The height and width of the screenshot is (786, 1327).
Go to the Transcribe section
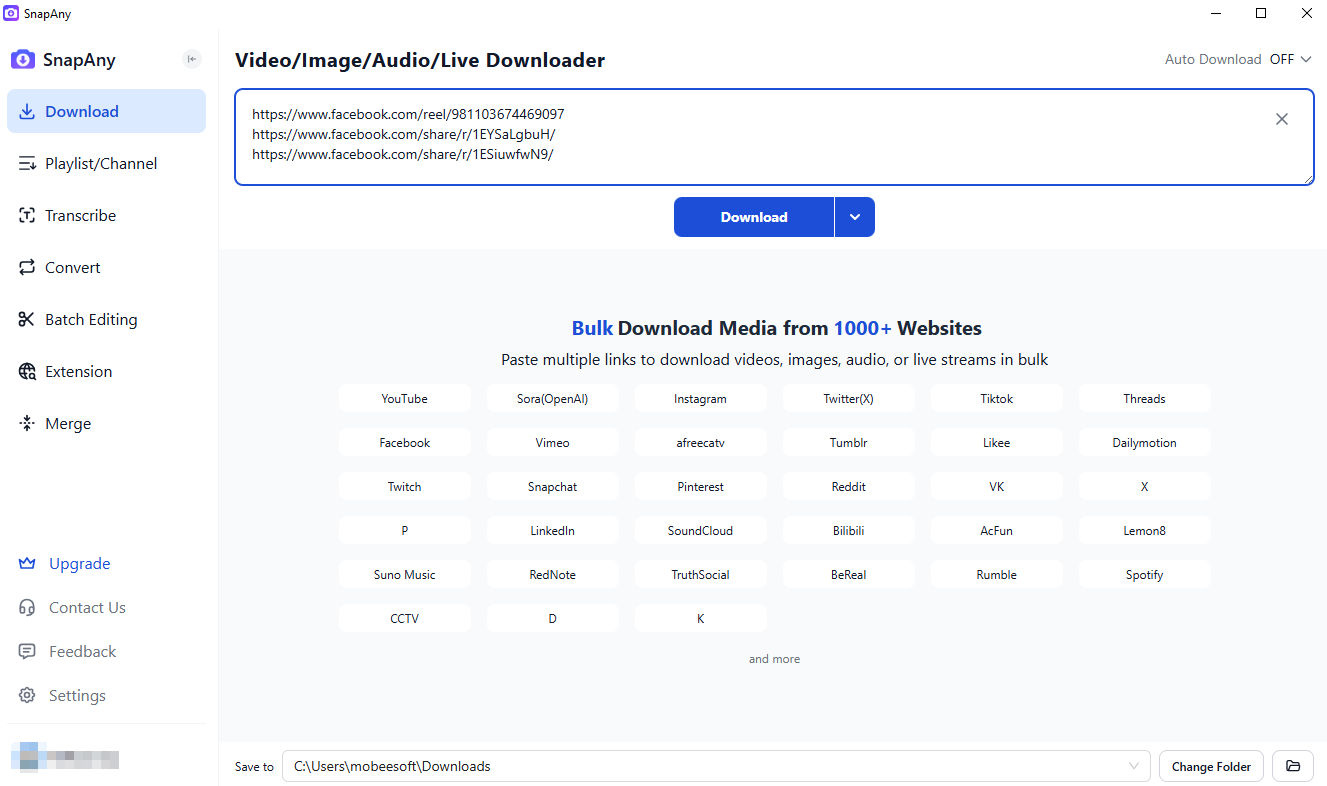click(x=106, y=216)
